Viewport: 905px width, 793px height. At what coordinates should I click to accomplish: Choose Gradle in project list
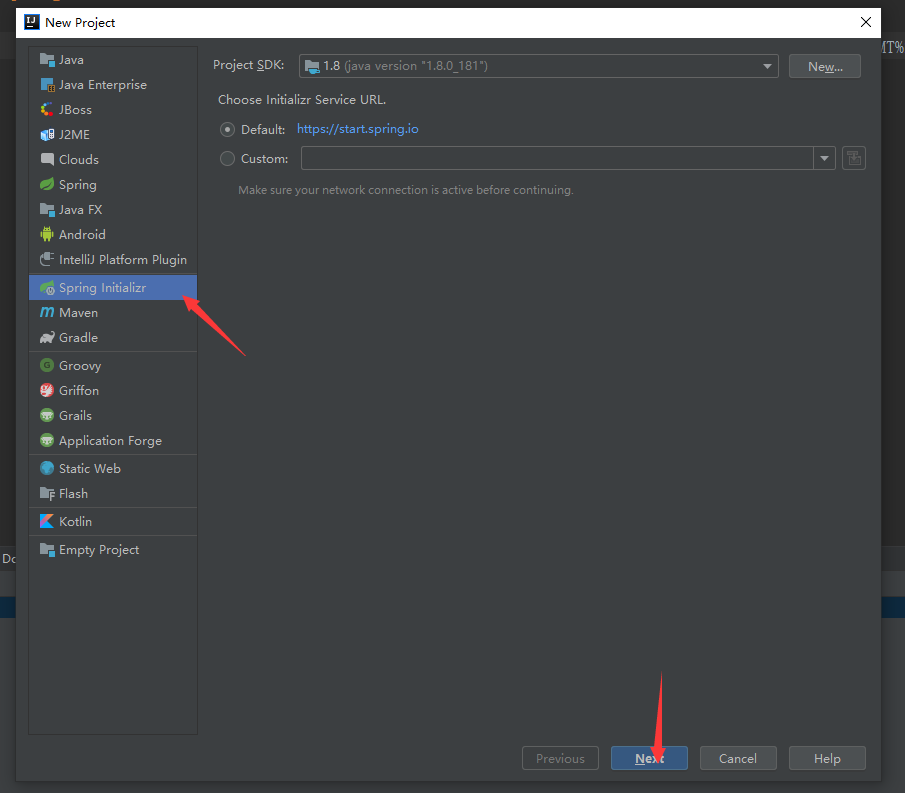(x=113, y=338)
